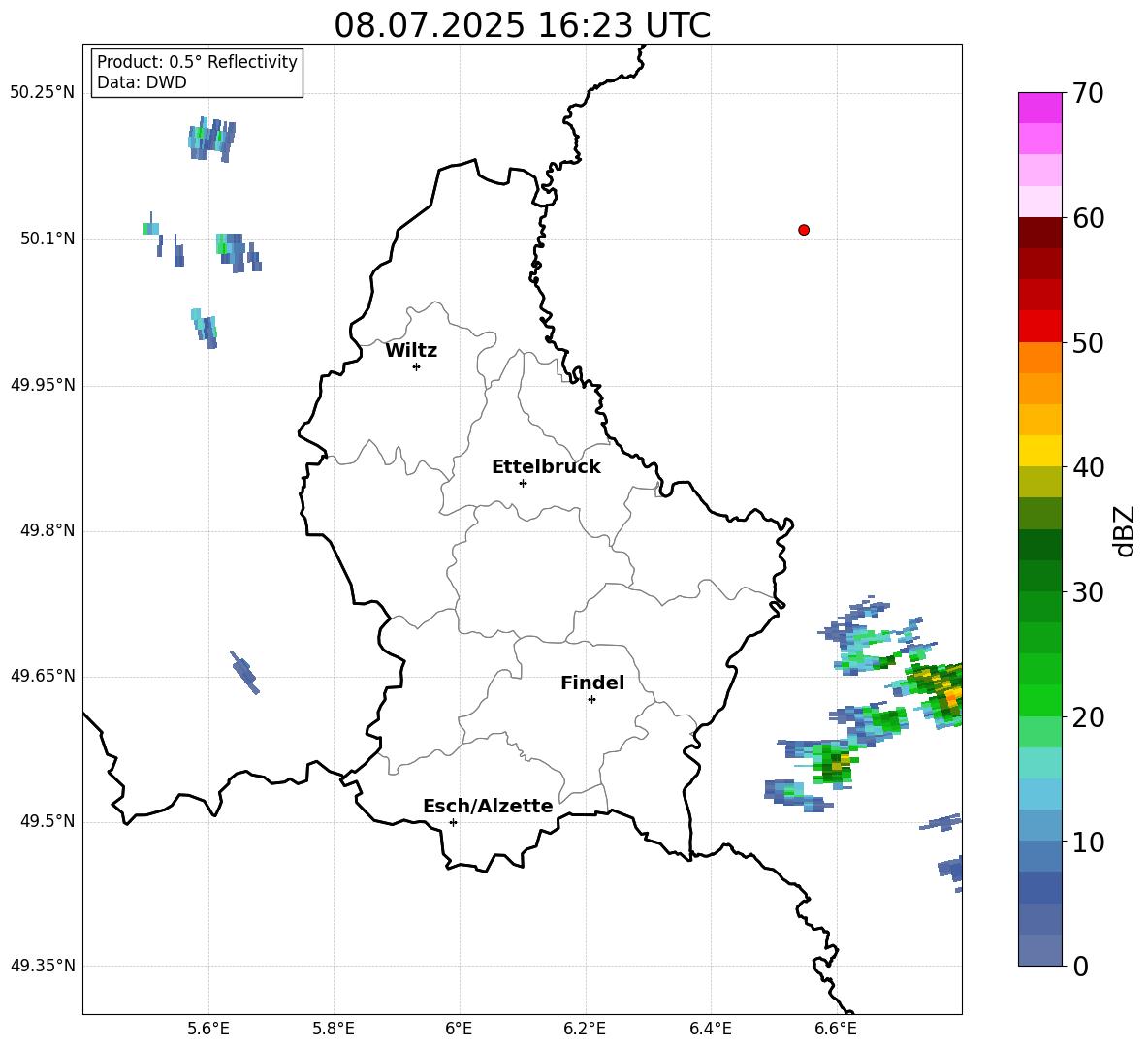Click the 5.6°E longitude label
This screenshot has width=1148, height=1048.
point(207,1029)
